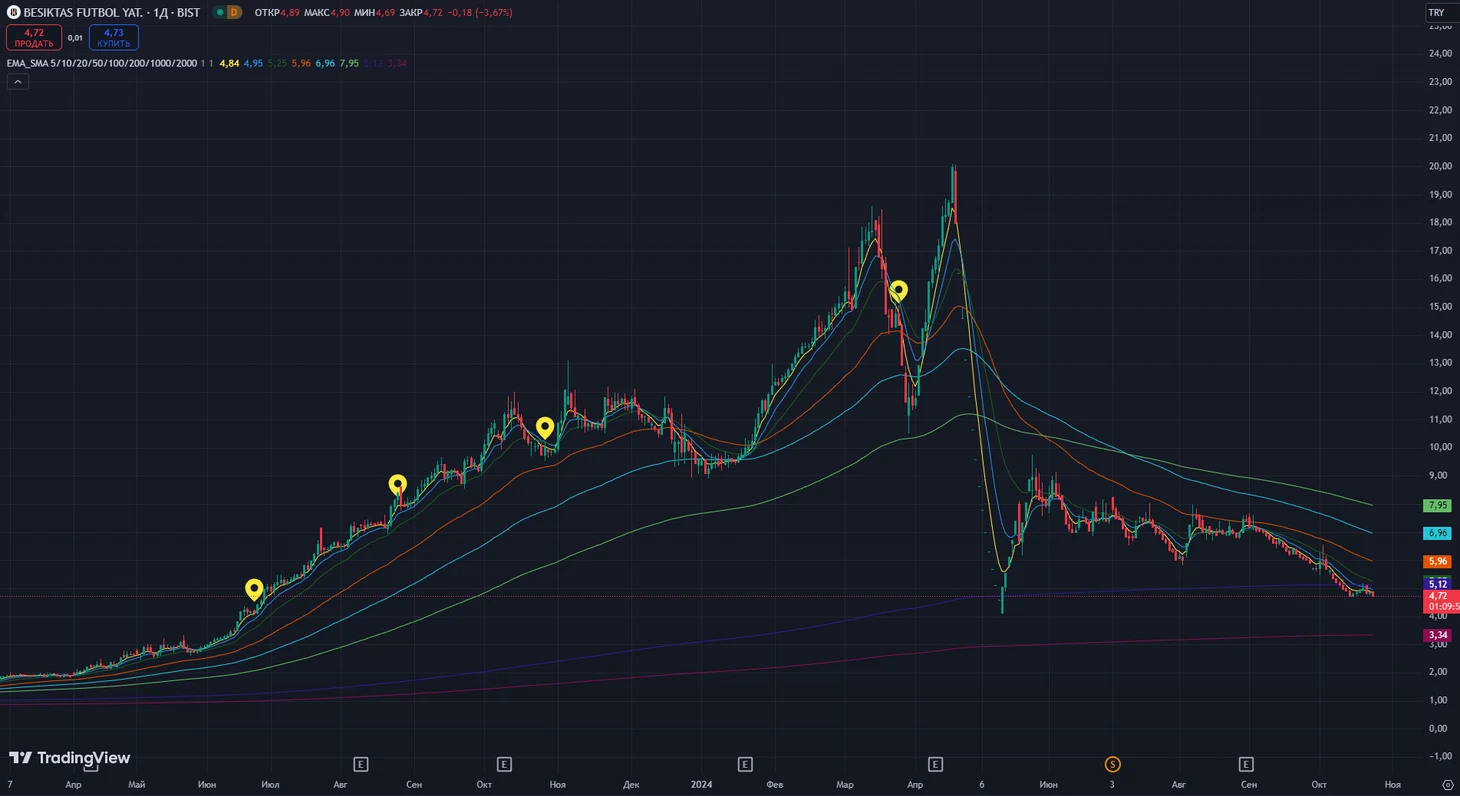Select the EMA_SMA 5/10/20/50/100/200/1000/2000 indicator title
1460x796 pixels.
coord(102,63)
